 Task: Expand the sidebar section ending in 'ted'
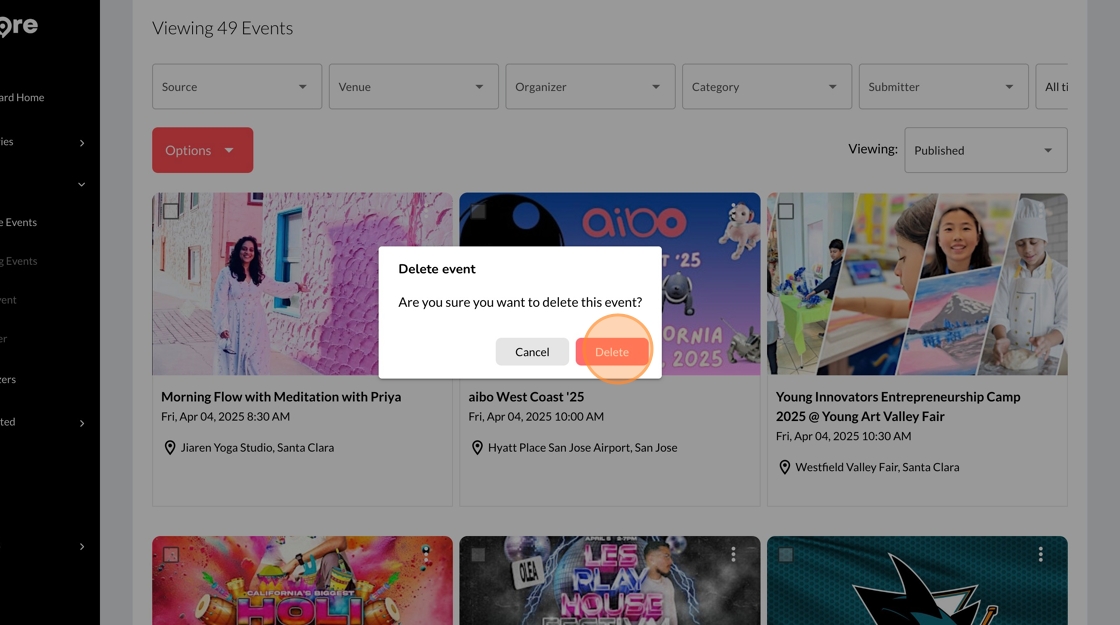click(81, 423)
